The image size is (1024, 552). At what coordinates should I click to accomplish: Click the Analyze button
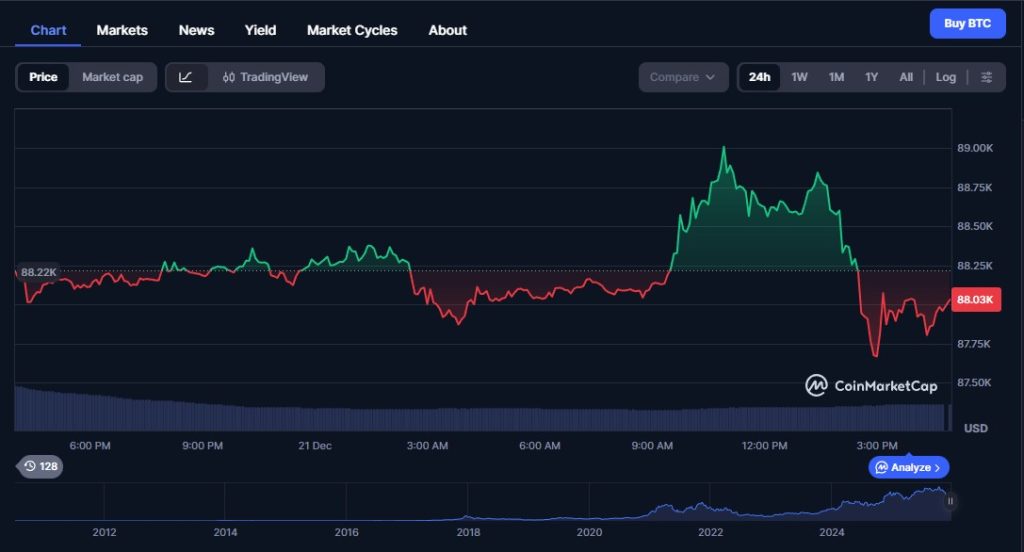pos(909,467)
